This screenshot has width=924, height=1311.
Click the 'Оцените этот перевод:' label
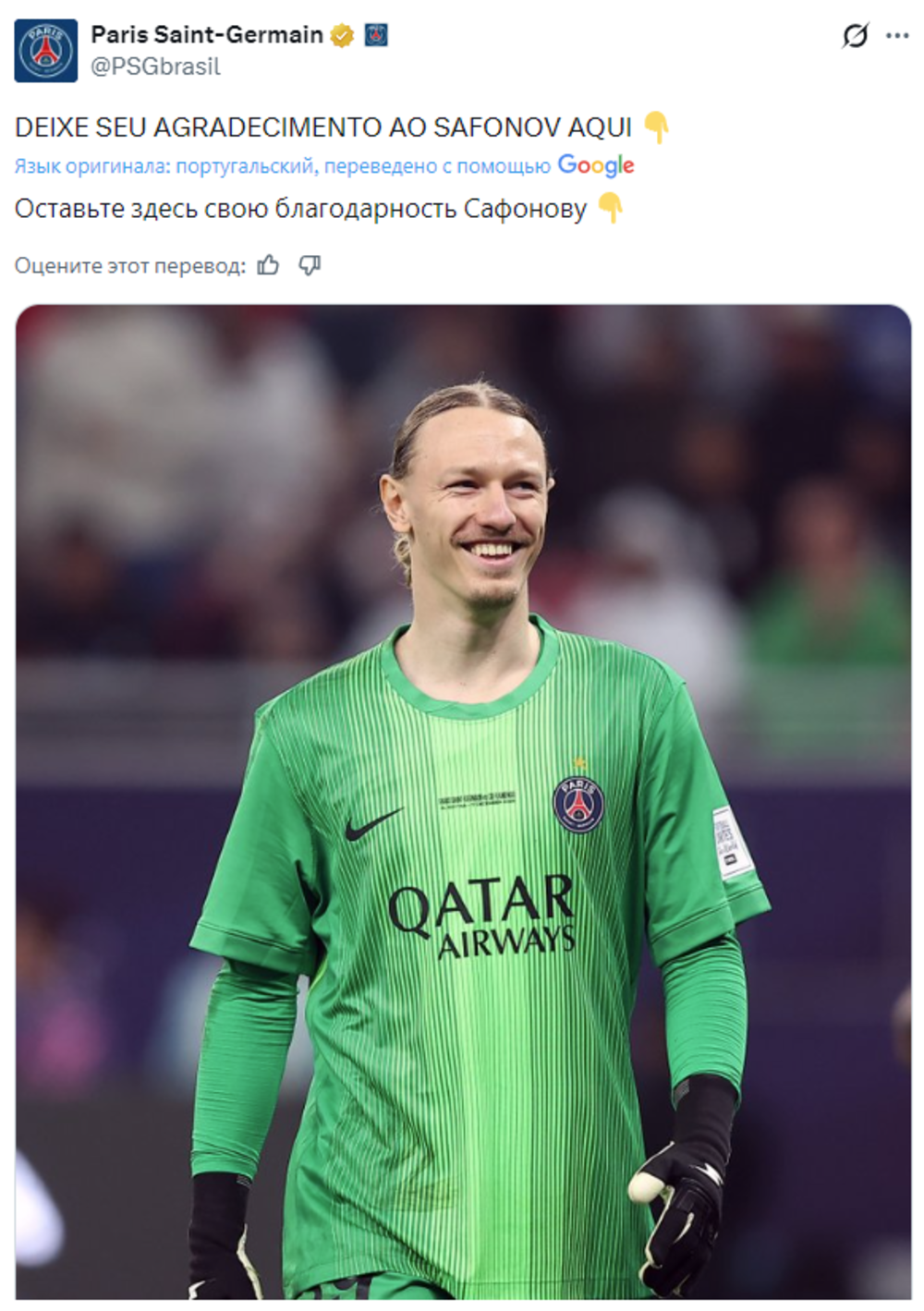click(130, 266)
